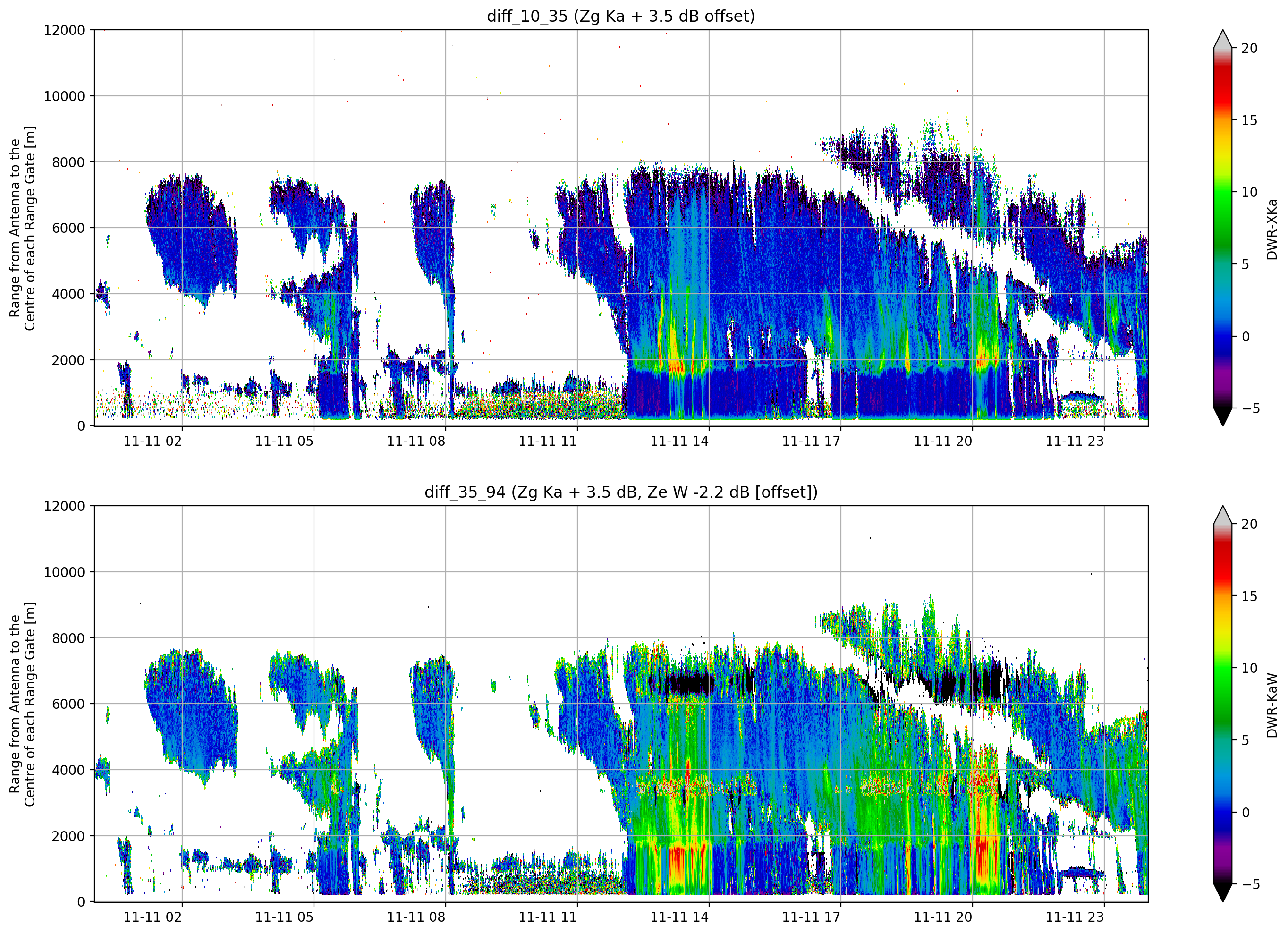
Task: Click "11-11 11" on the diff_35_94 time axis
Action: click(548, 917)
